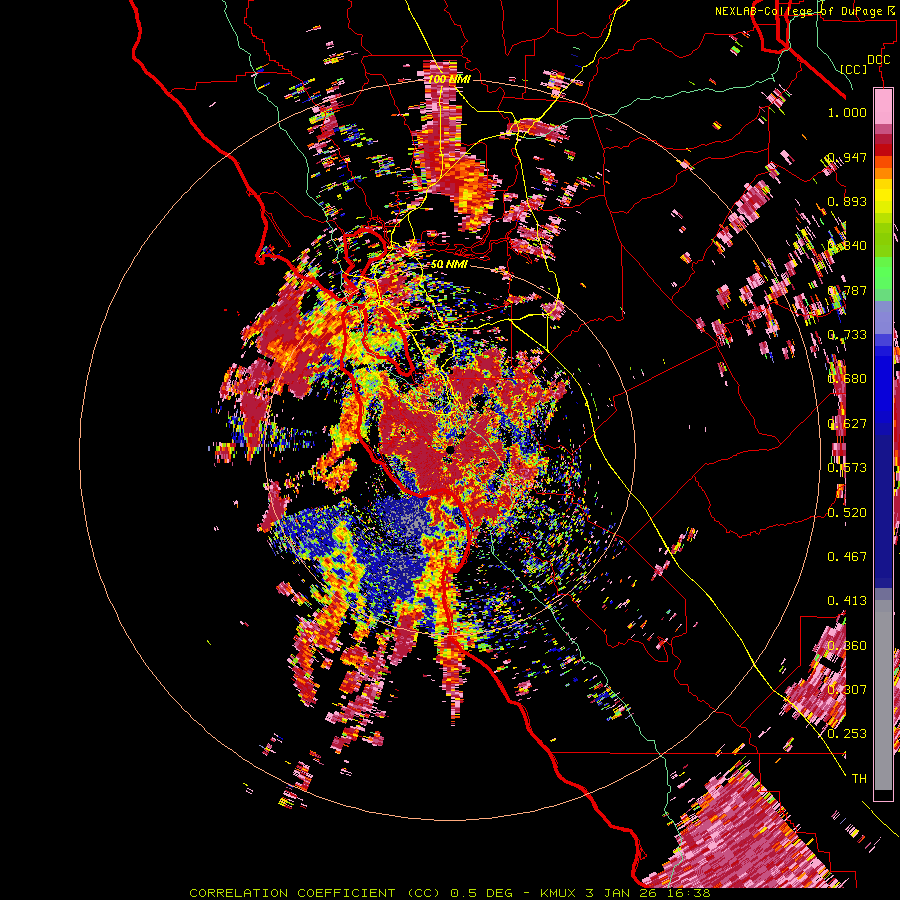Click the 100 NMI range ring label
Viewport: 900px width, 900px height.
pyautogui.click(x=449, y=79)
